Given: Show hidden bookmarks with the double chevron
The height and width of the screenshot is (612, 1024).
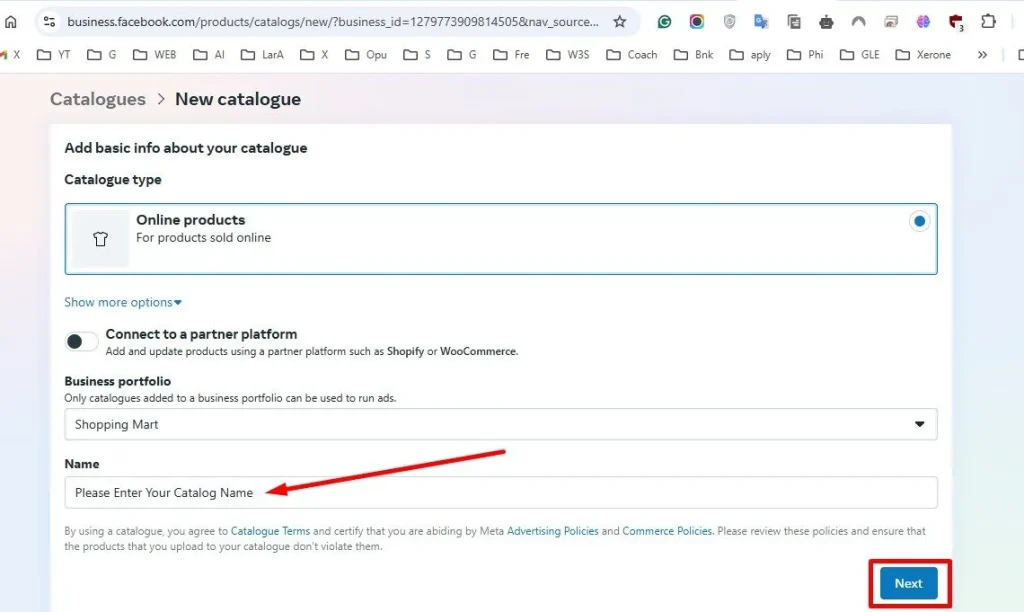Looking at the screenshot, I should click(982, 55).
